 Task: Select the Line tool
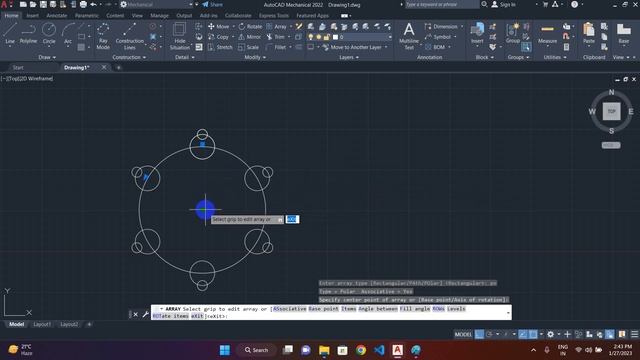pyautogui.click(x=10, y=33)
